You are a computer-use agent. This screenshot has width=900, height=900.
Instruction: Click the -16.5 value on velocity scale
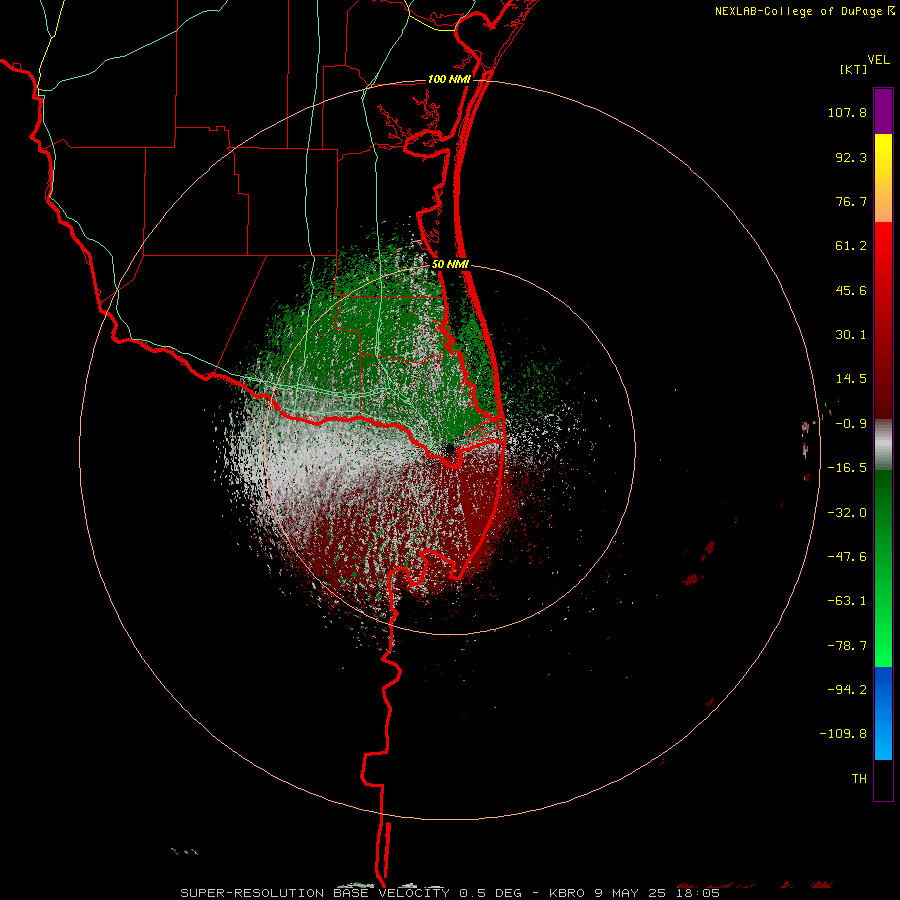click(x=847, y=468)
